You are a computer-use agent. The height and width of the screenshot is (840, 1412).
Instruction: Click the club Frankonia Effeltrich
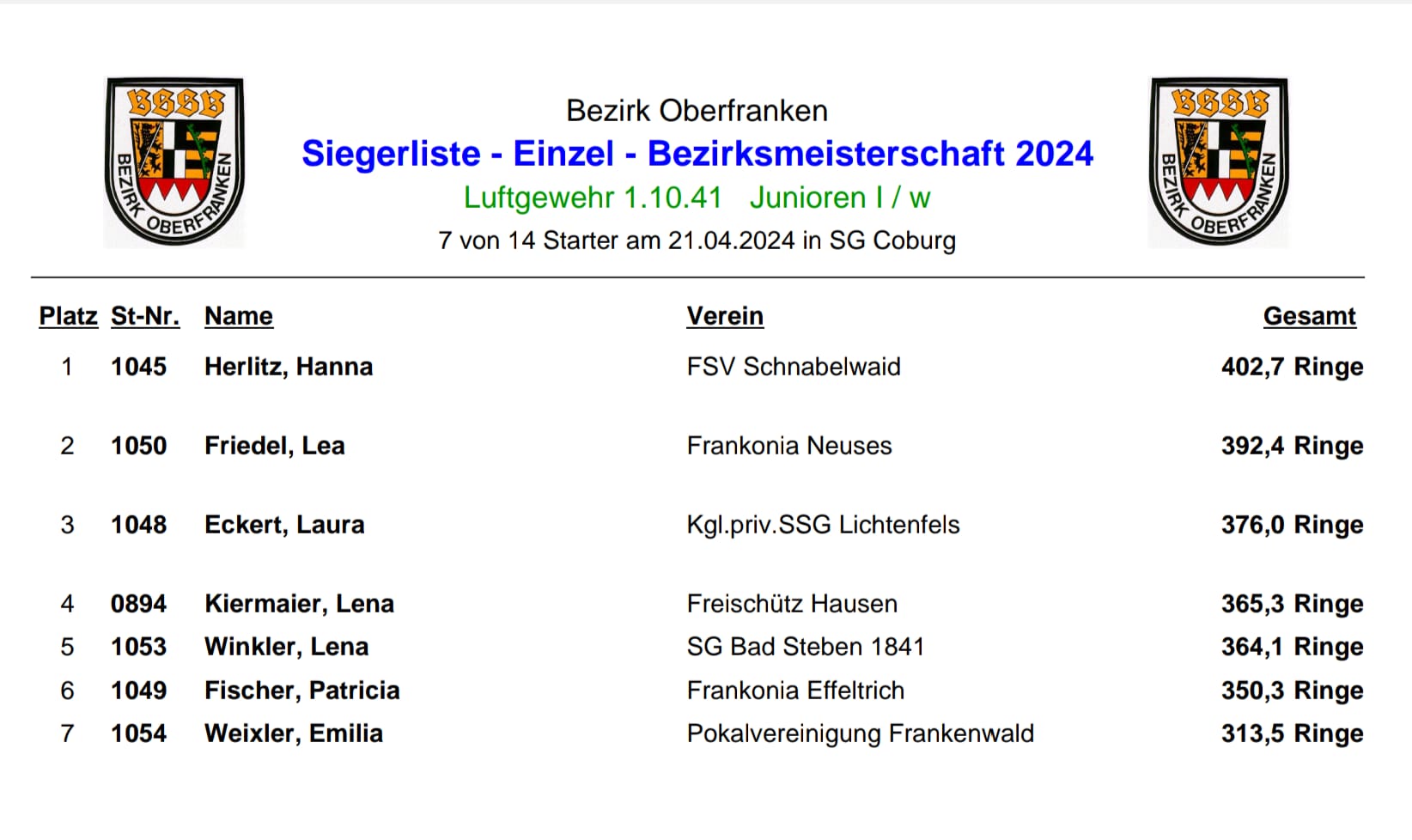pyautogui.click(x=795, y=691)
